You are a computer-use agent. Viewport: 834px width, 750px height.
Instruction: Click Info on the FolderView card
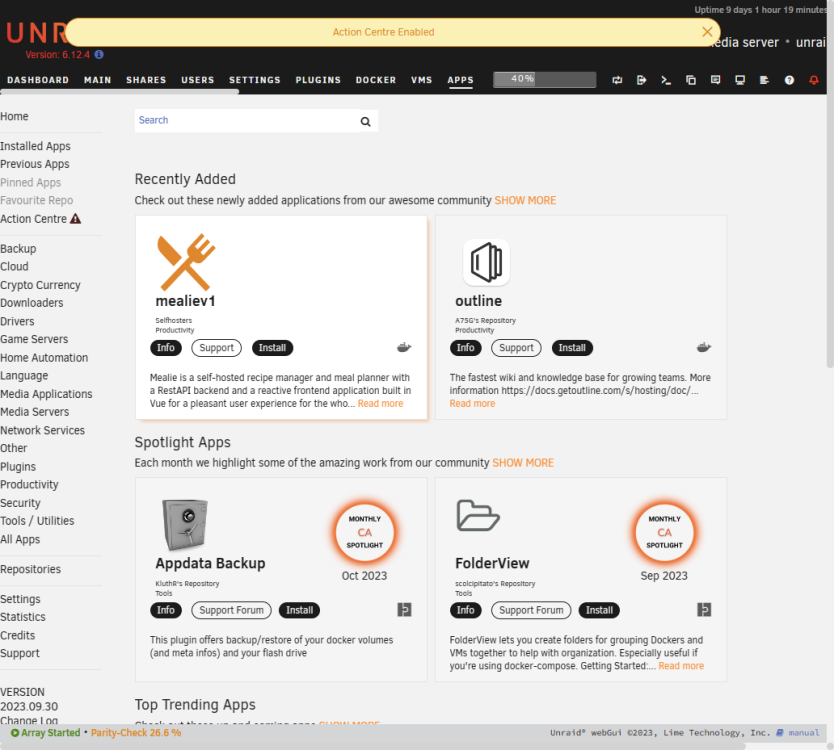coord(465,610)
